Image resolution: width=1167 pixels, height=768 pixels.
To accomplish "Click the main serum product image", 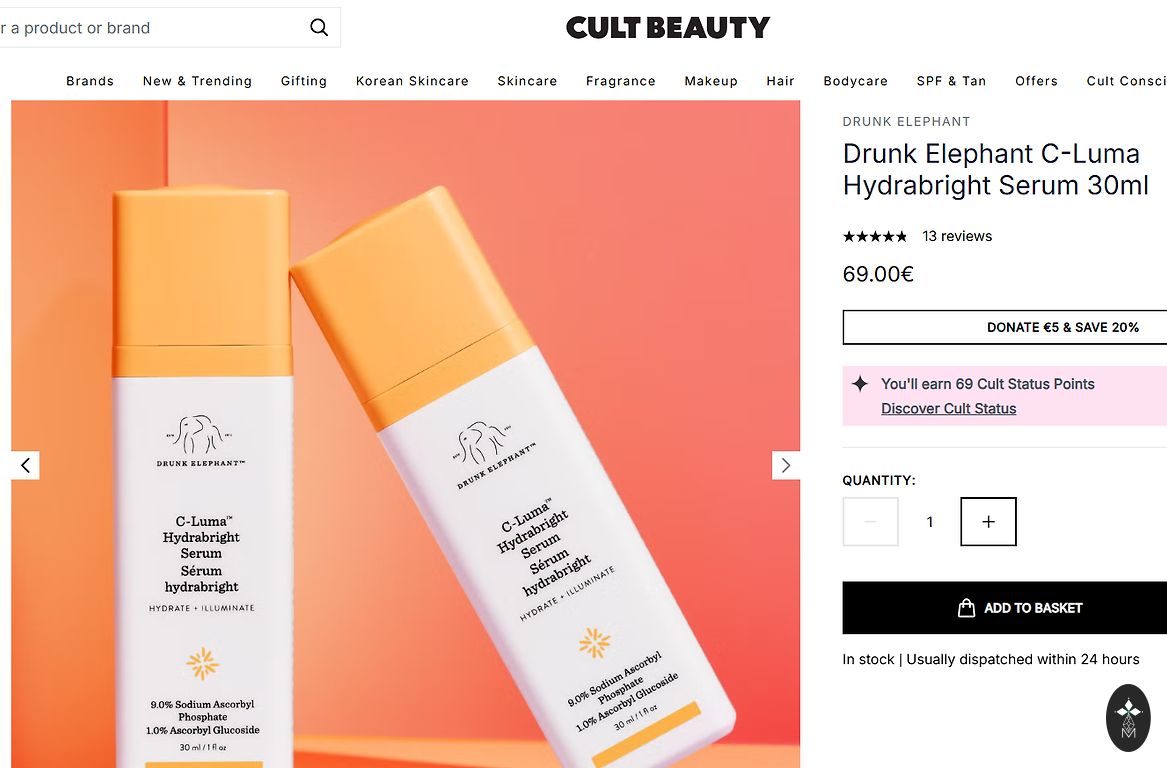I will 406,434.
